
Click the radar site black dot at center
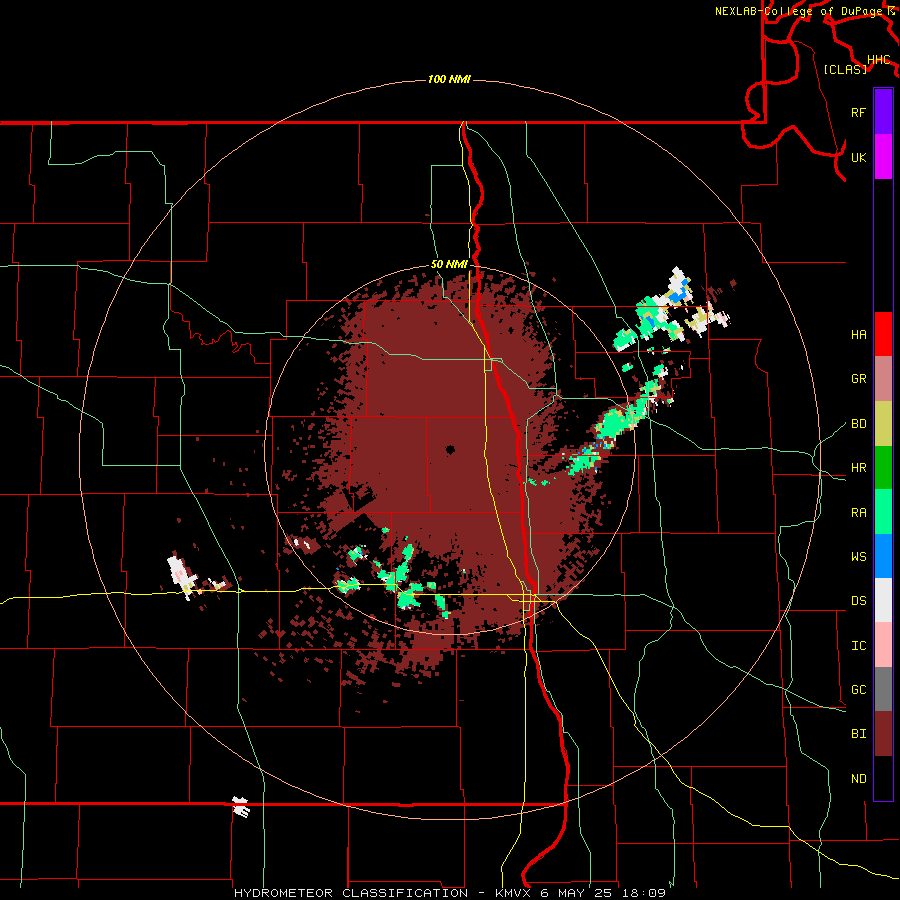pos(449,449)
